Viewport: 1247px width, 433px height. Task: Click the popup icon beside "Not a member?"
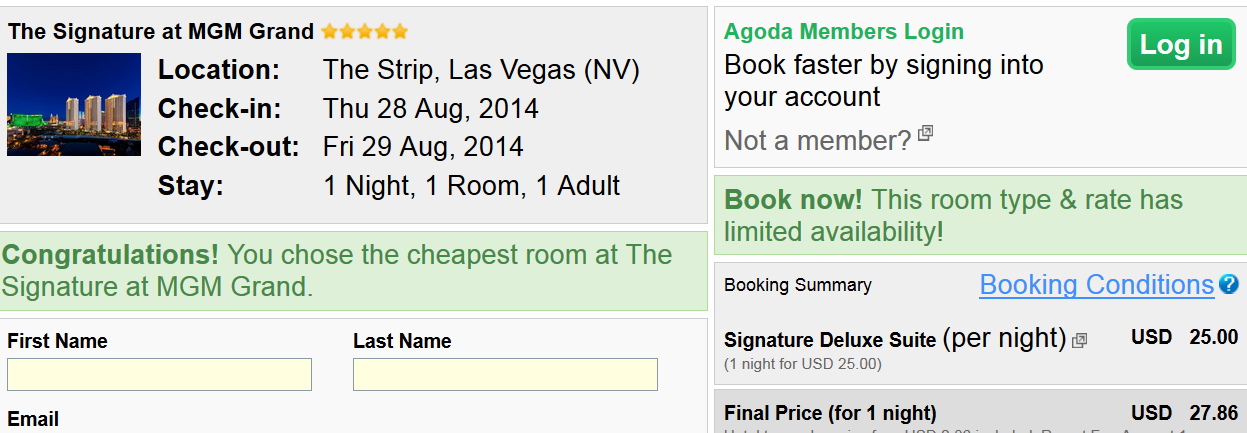(925, 132)
